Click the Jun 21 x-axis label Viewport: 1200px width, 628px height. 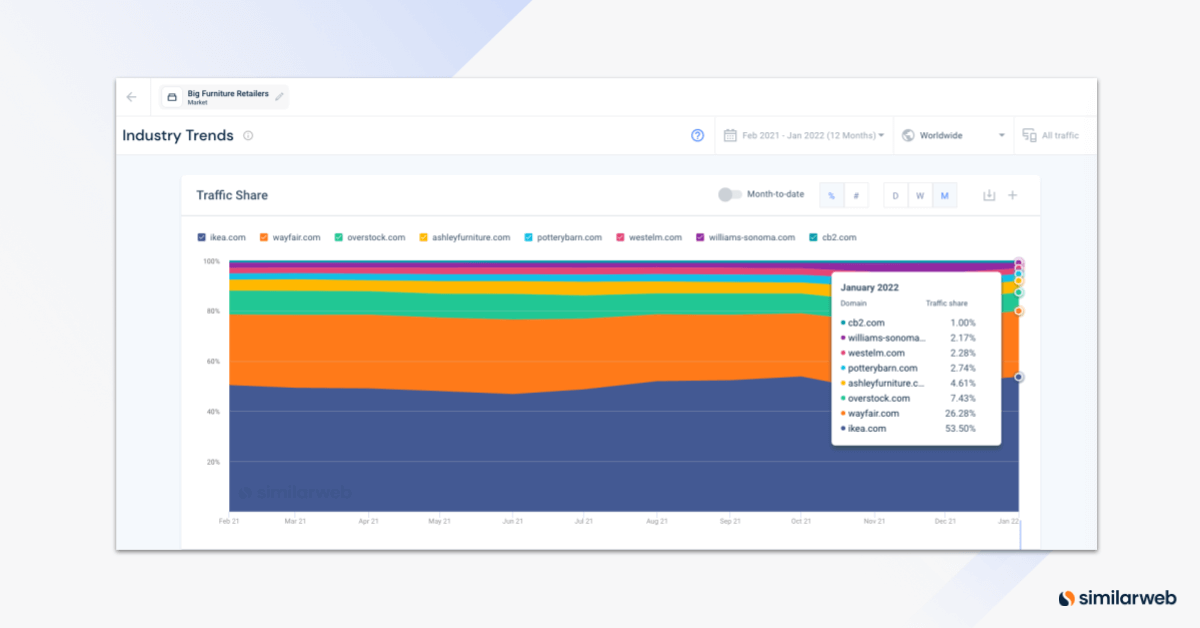click(x=512, y=521)
